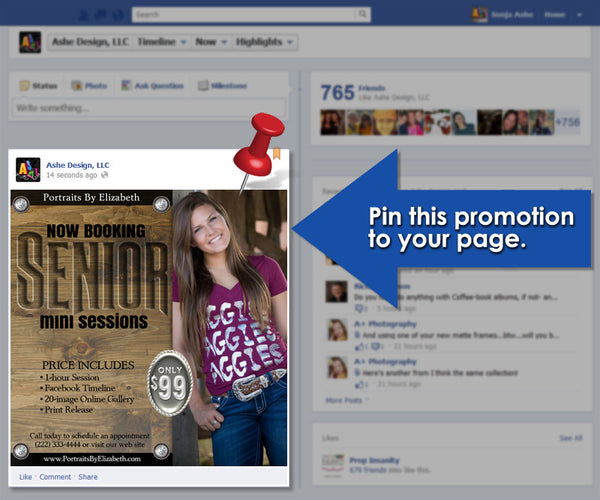This screenshot has height=500, width=600.
Task: Expand the Timeline dropdown
Action: pyautogui.click(x=161, y=42)
